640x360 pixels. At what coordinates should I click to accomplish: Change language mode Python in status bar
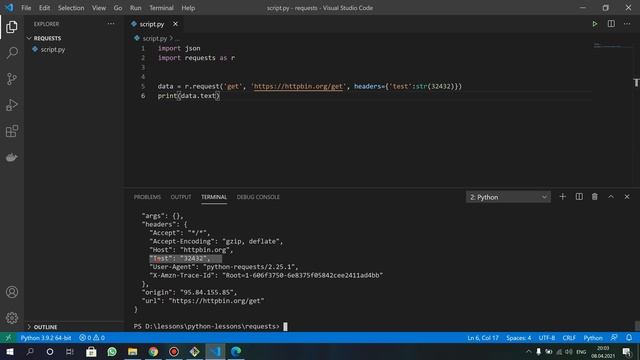593,338
